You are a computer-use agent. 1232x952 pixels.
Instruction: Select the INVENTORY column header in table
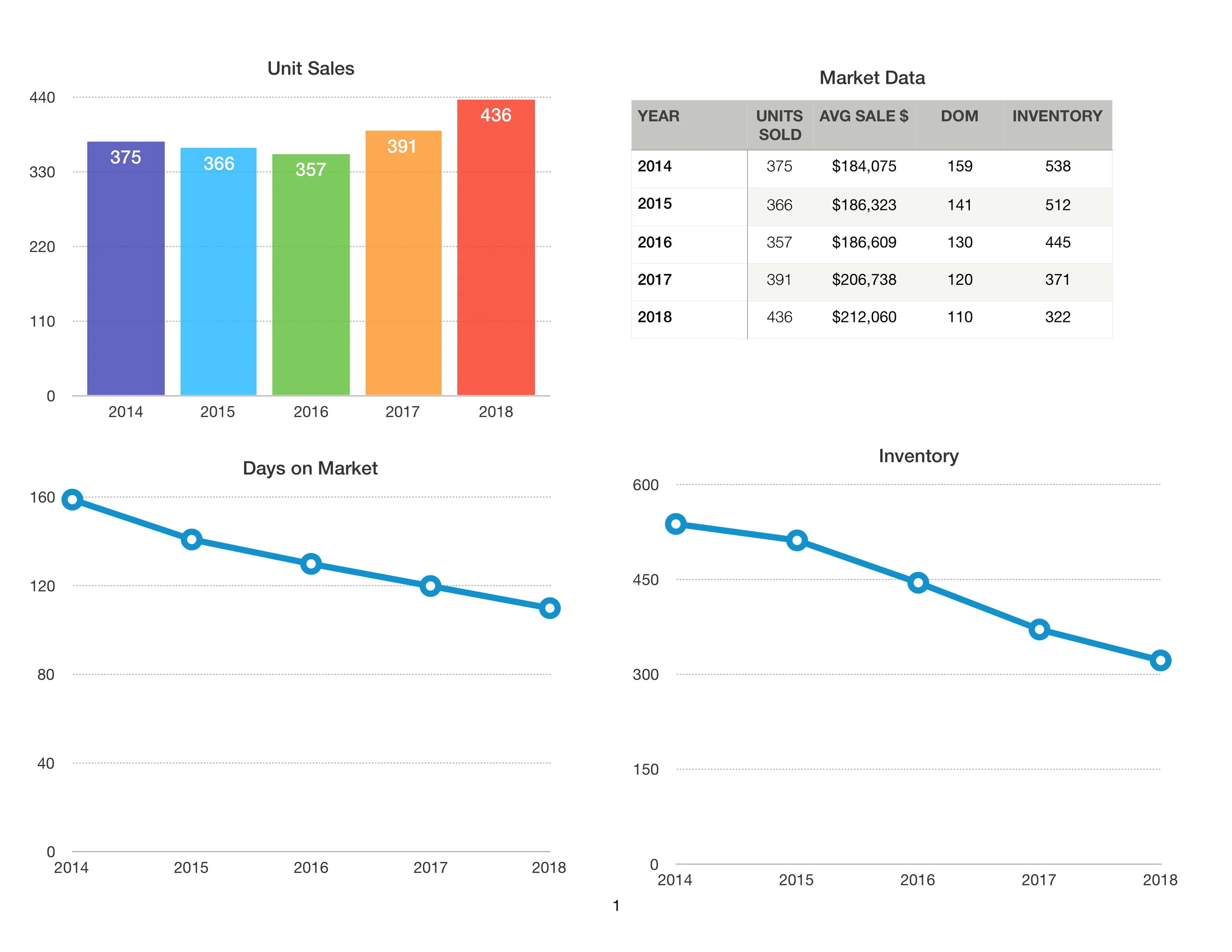(1057, 116)
